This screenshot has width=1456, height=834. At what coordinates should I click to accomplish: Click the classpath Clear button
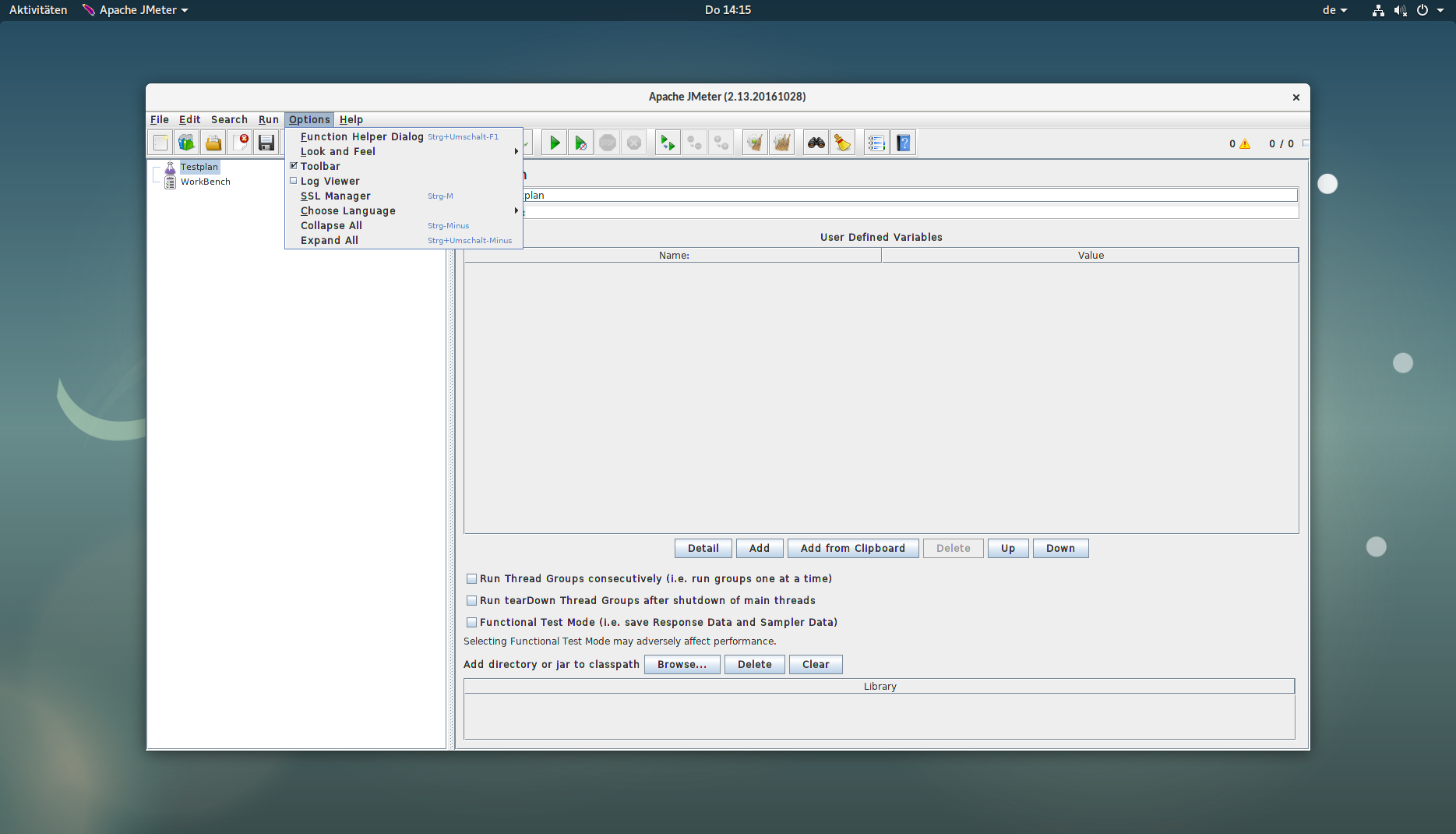pos(816,664)
